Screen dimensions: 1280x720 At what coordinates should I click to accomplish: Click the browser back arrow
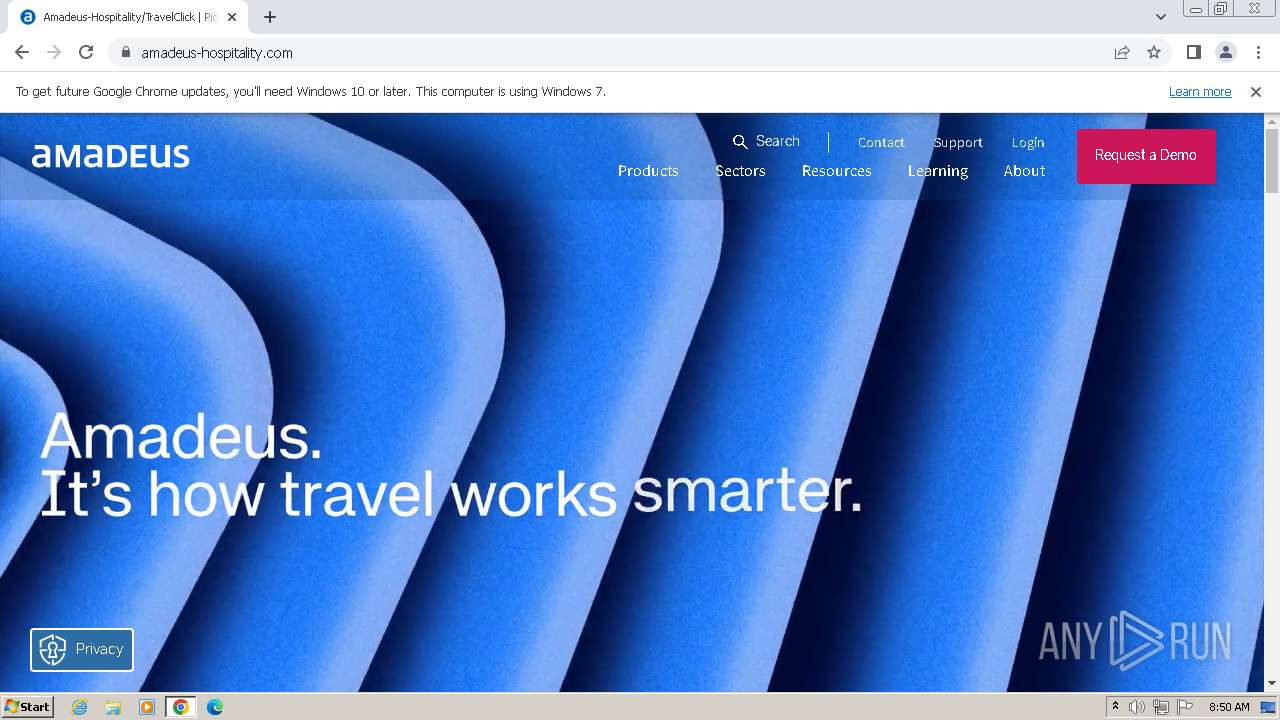[22, 53]
